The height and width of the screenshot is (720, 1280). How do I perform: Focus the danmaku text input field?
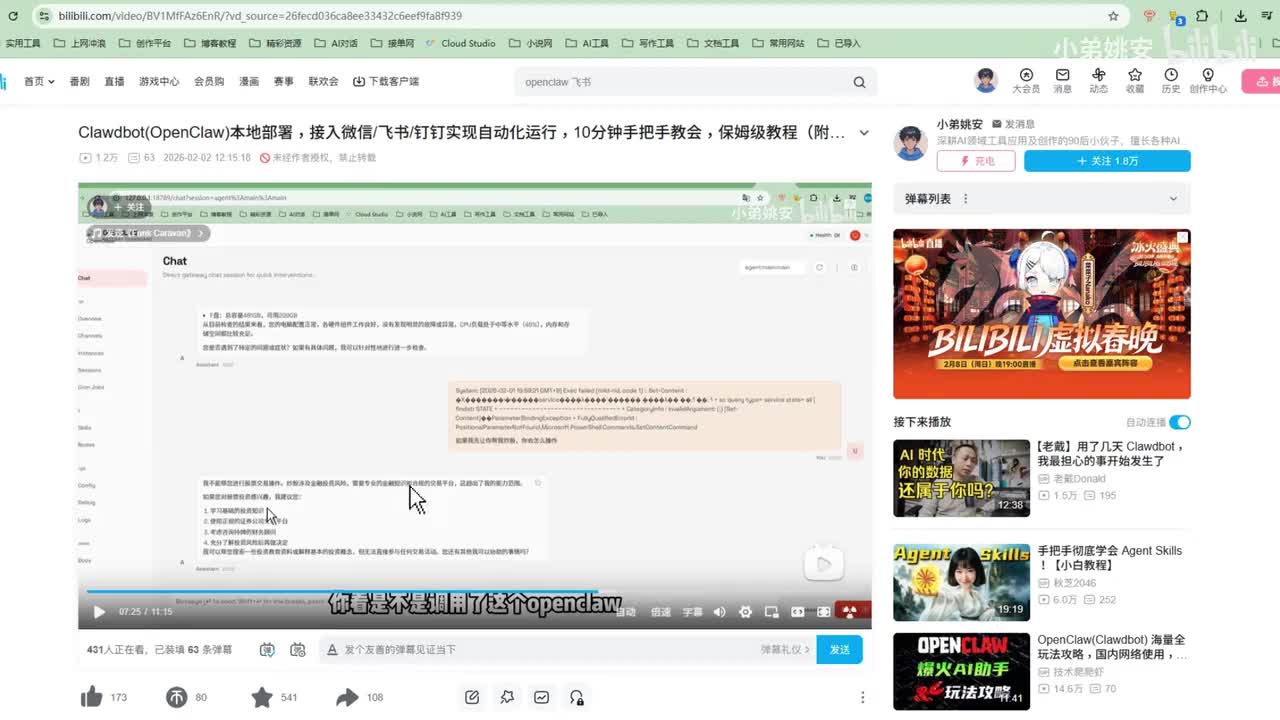coord(550,649)
